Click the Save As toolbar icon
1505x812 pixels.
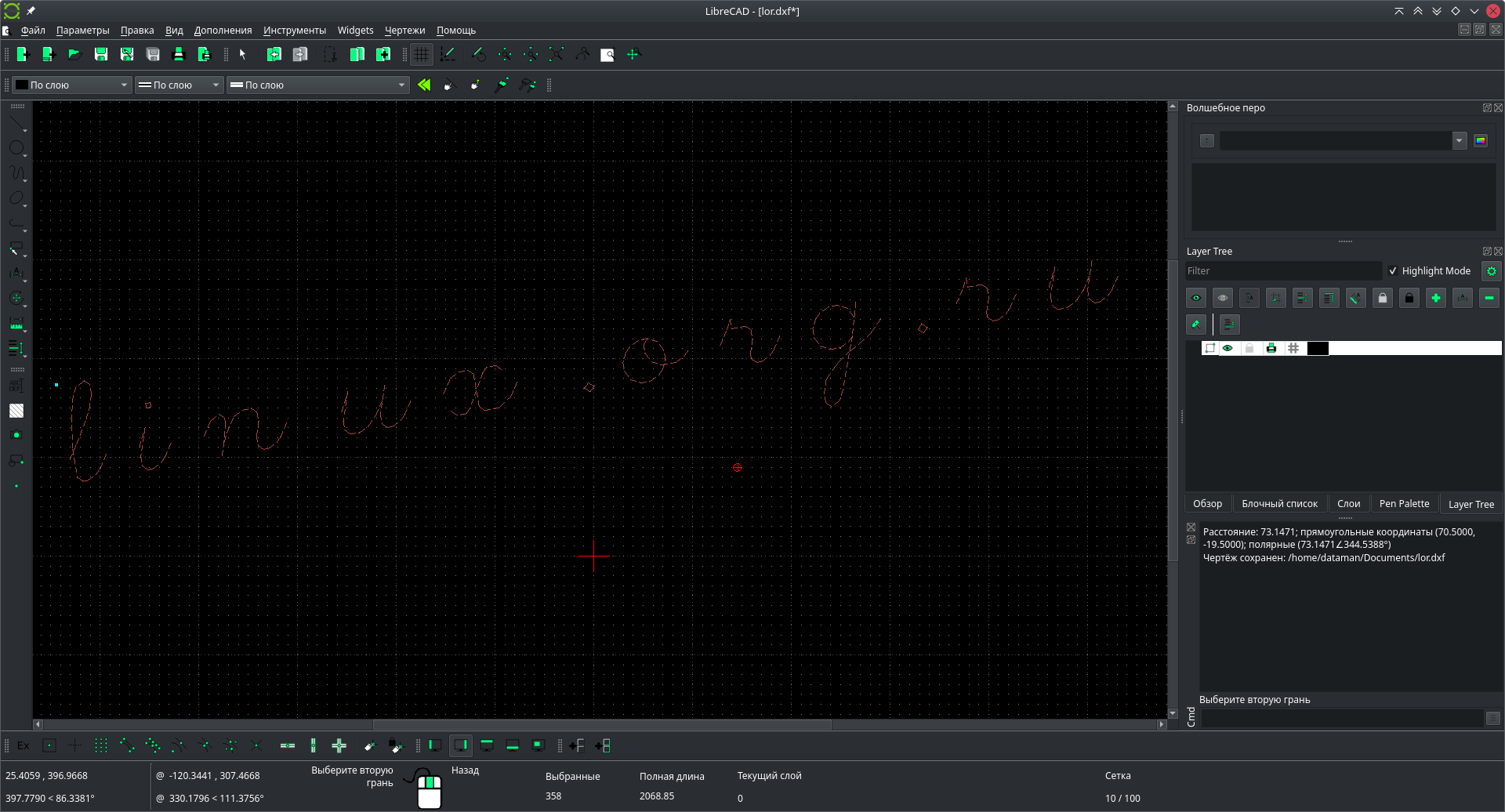click(x=127, y=54)
